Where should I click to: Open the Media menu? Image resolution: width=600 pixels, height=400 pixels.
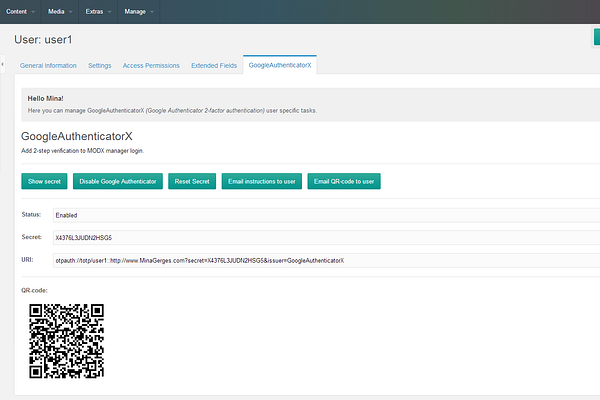[x=60, y=11]
